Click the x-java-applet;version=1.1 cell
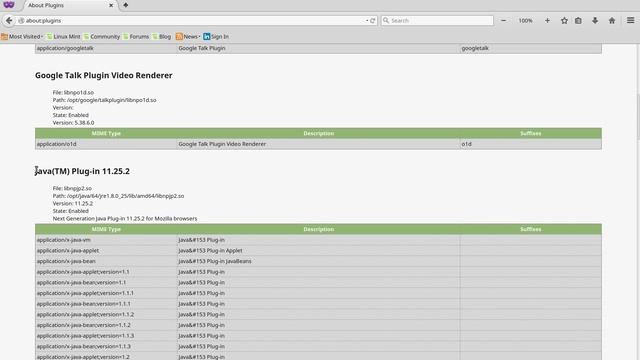The width and height of the screenshot is (640, 360). coord(106,272)
